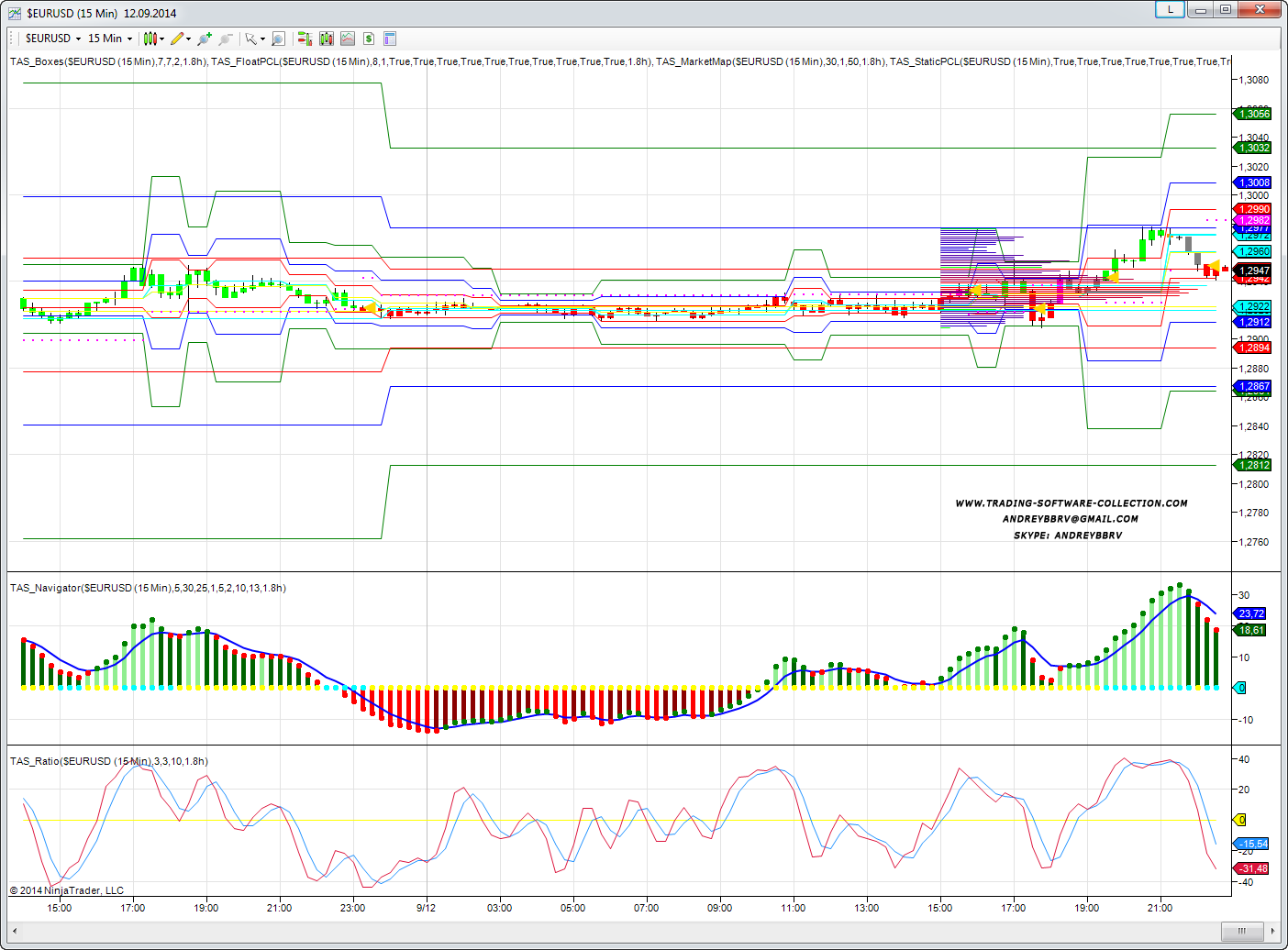Click the scrollbar right arrow button
1288x950 pixels.
[x=1273, y=932]
